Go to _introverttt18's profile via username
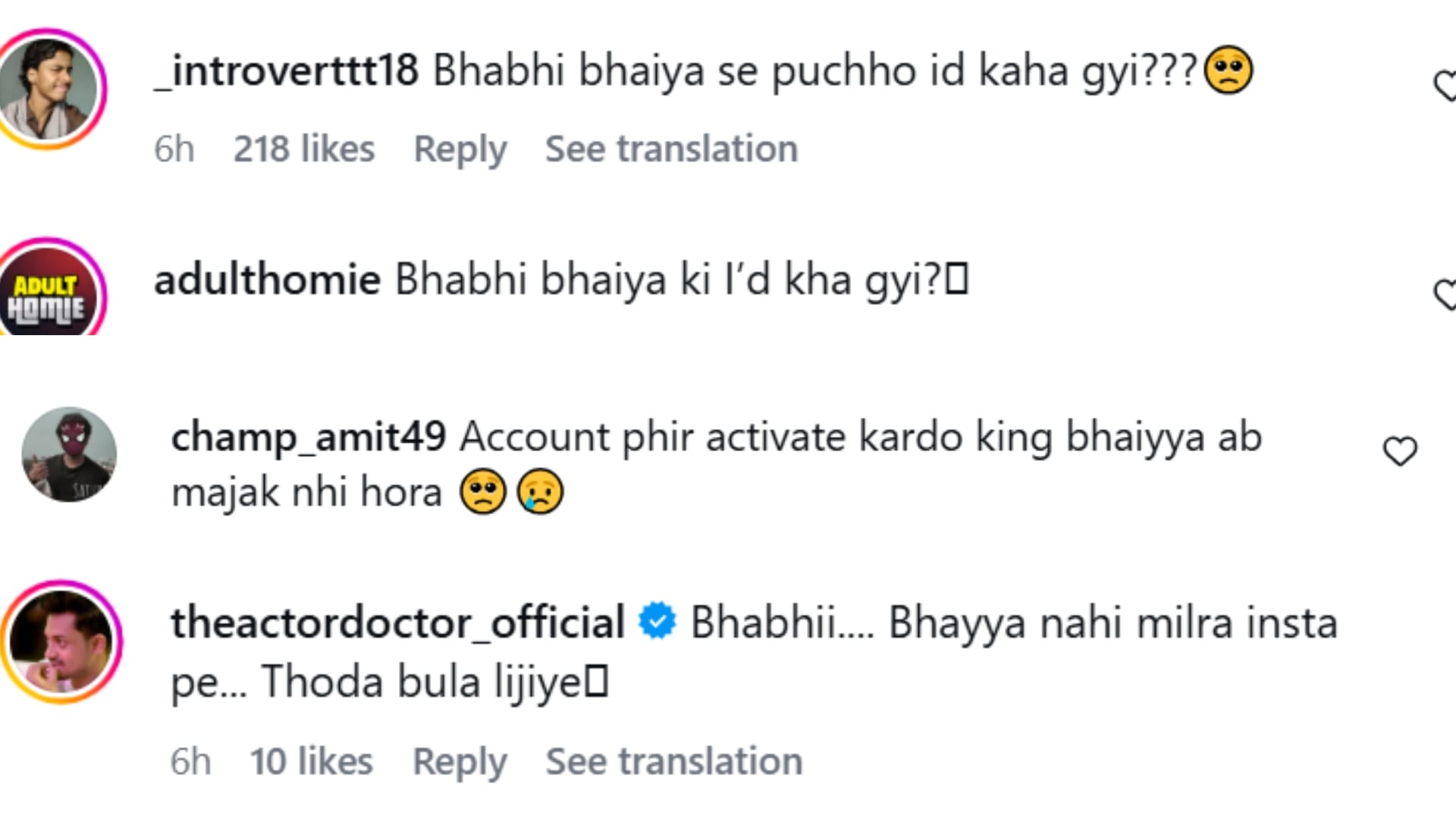This screenshot has height=819, width=1456. click(x=287, y=71)
